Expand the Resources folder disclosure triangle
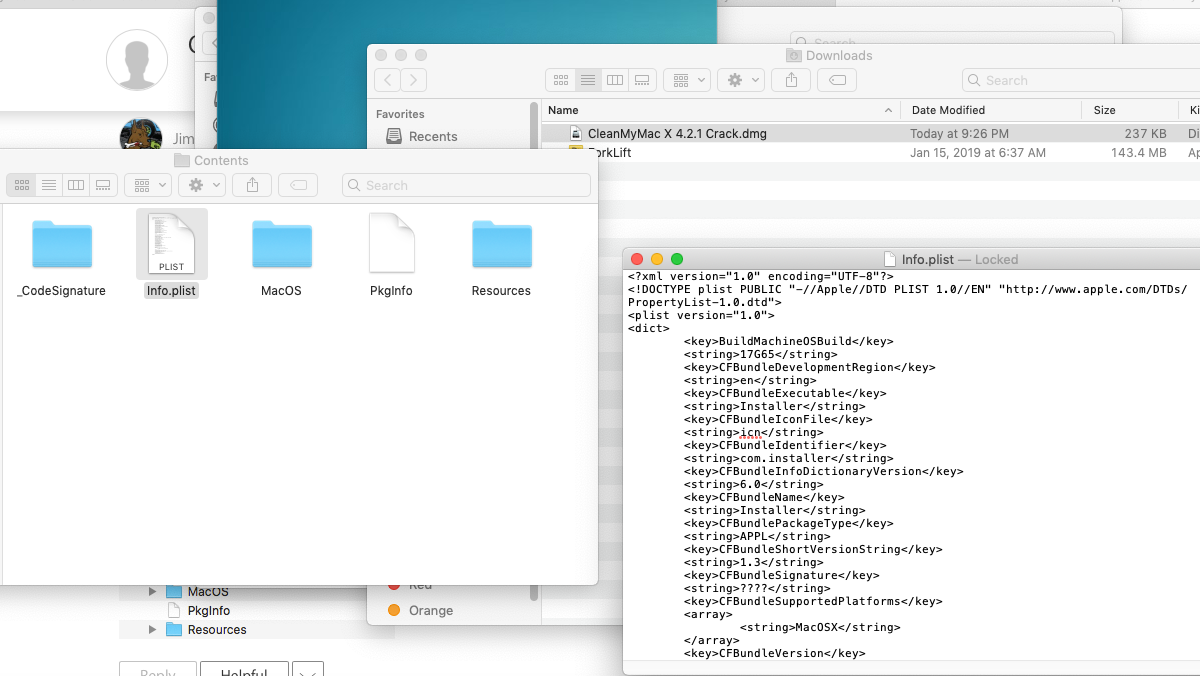Screen dimensions: 1200x676 [152, 629]
